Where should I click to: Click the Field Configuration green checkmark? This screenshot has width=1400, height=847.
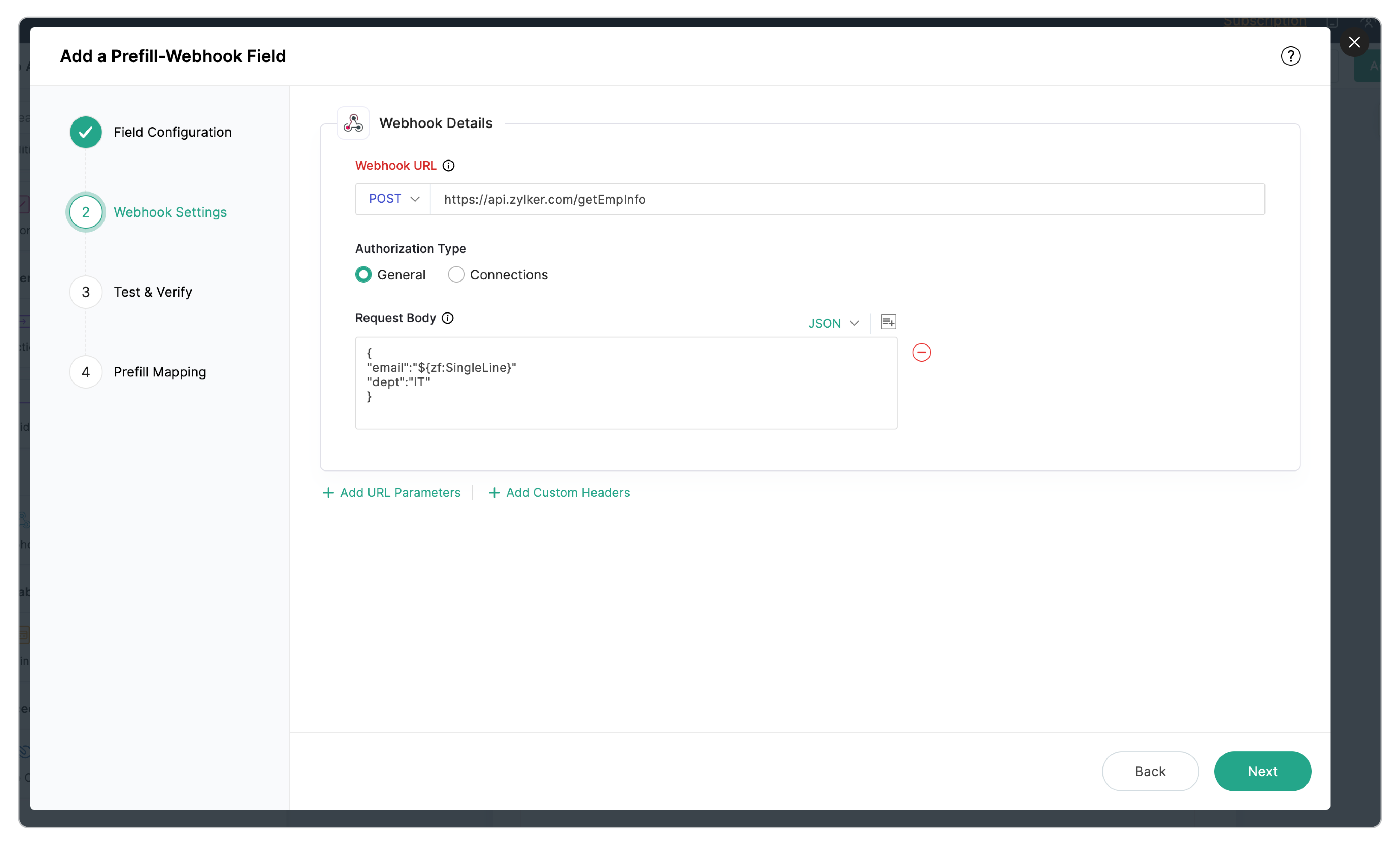click(86, 132)
